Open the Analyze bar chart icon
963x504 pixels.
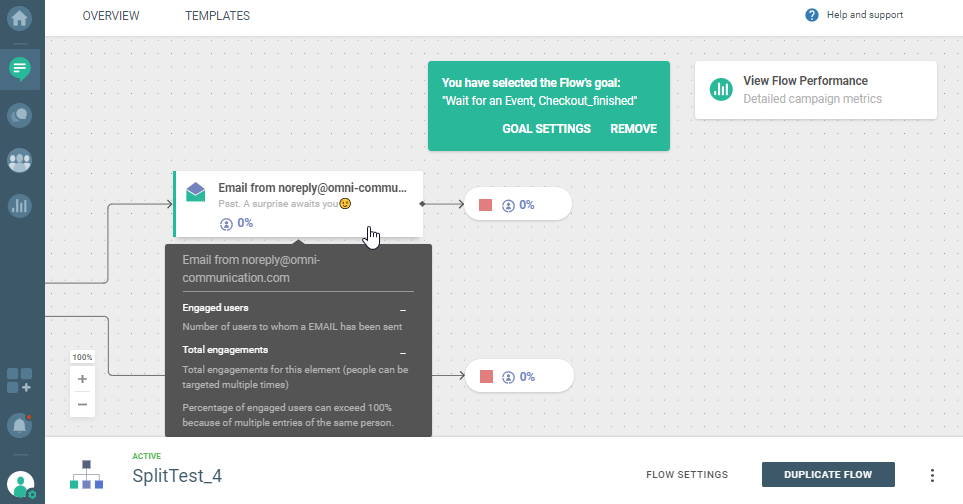[20, 206]
